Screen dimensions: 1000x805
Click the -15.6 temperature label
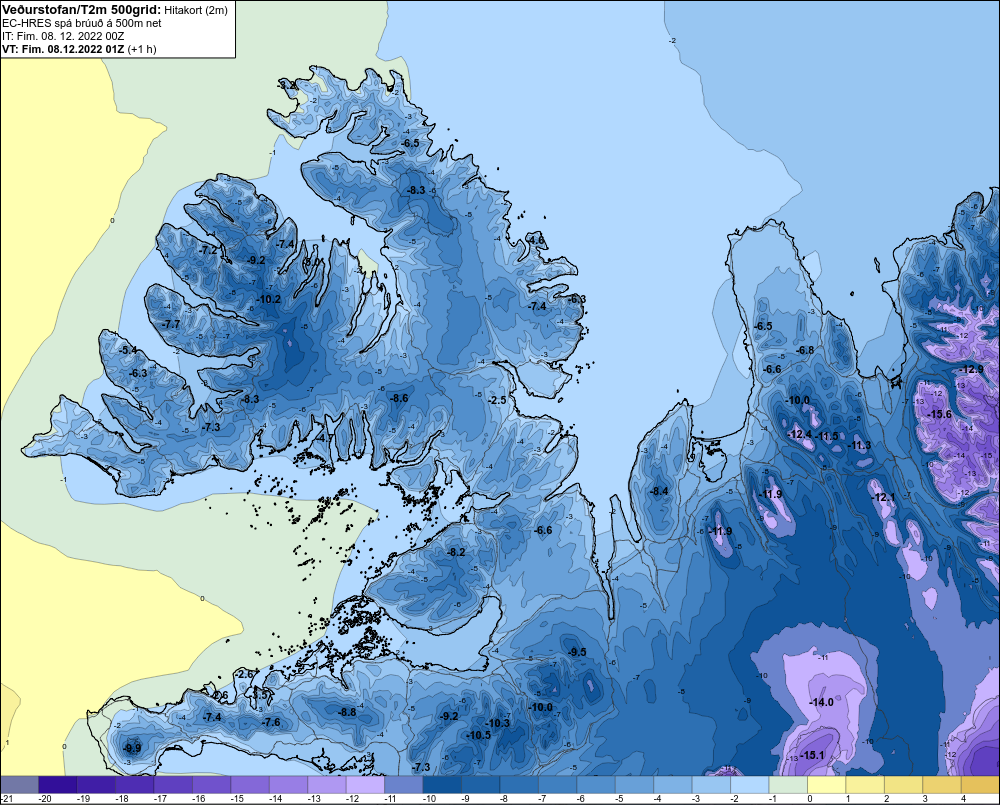pyautogui.click(x=939, y=414)
